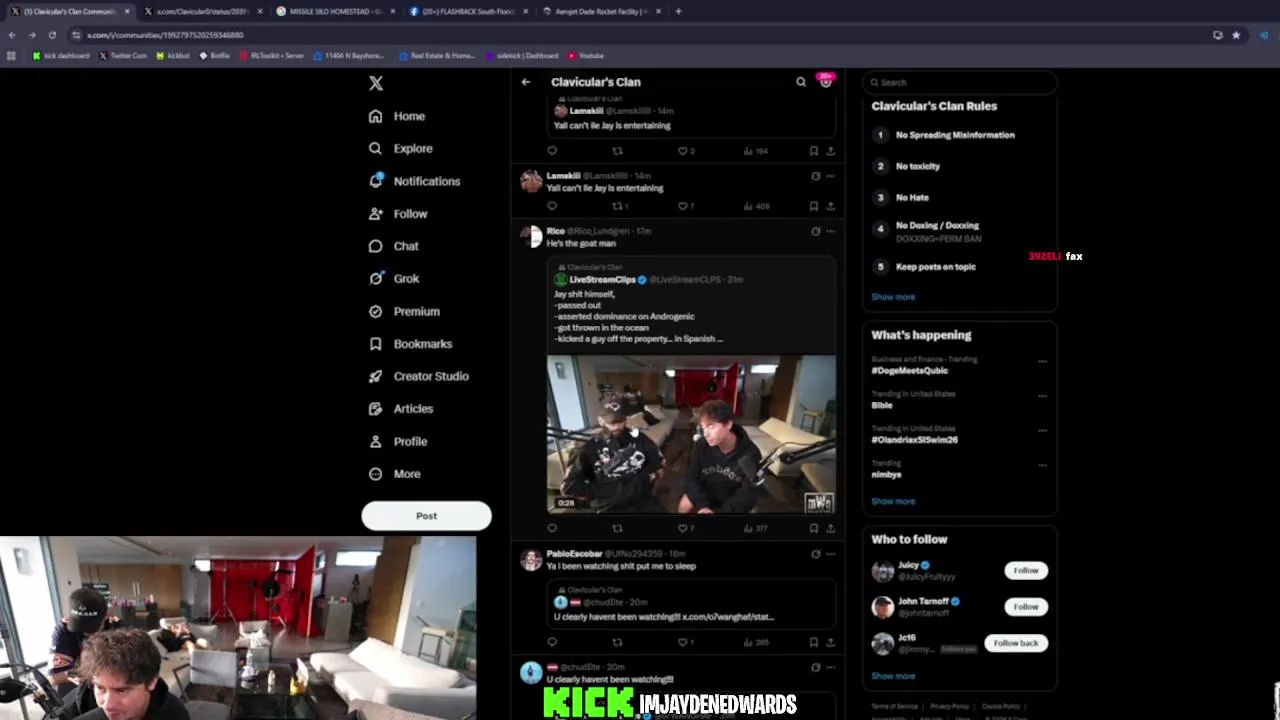Open options for nimbys trend
The image size is (1280, 720).
pyautogui.click(x=1042, y=465)
